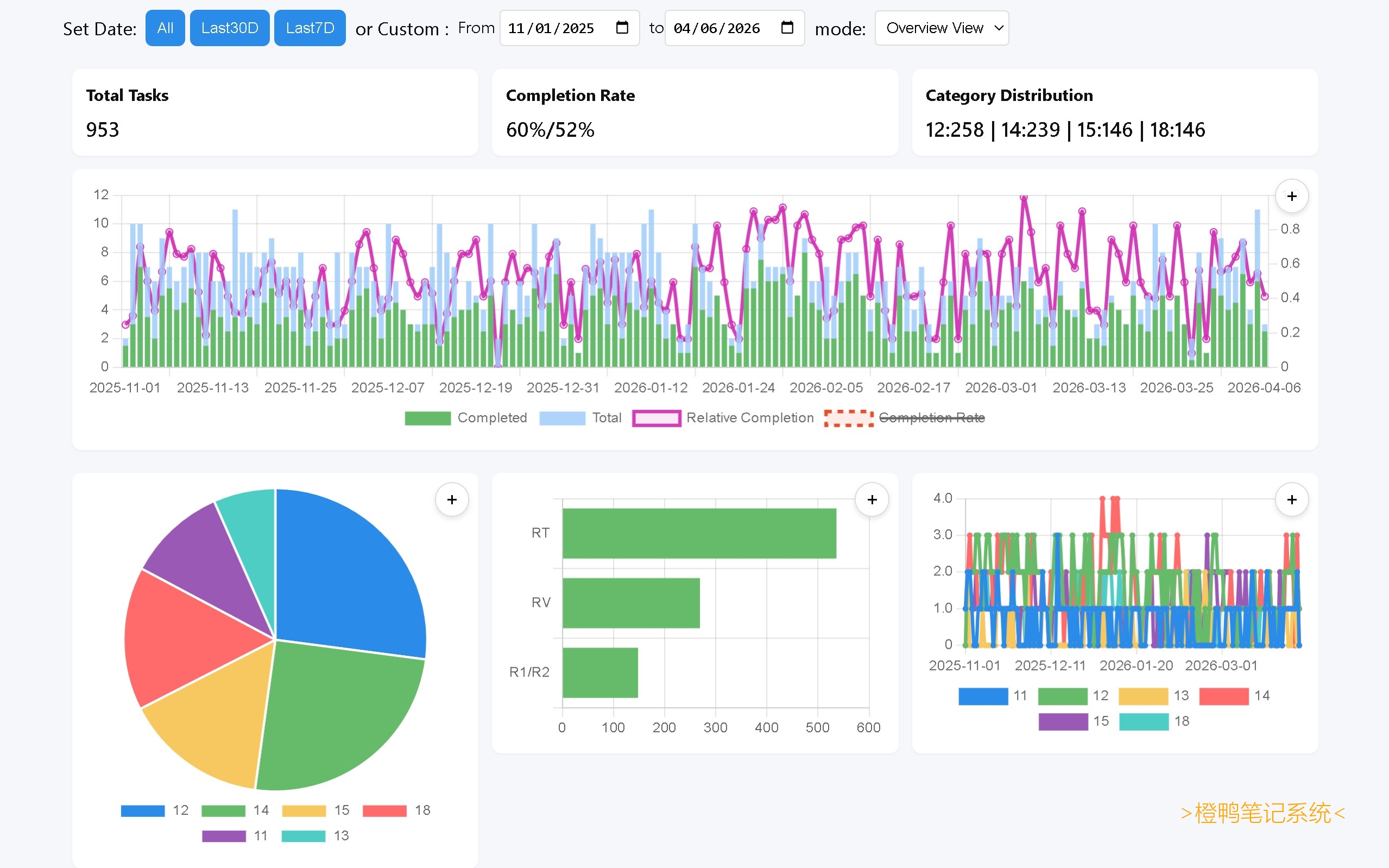Select the Last7D date range button
This screenshot has height=868, width=1389.
(x=310, y=28)
